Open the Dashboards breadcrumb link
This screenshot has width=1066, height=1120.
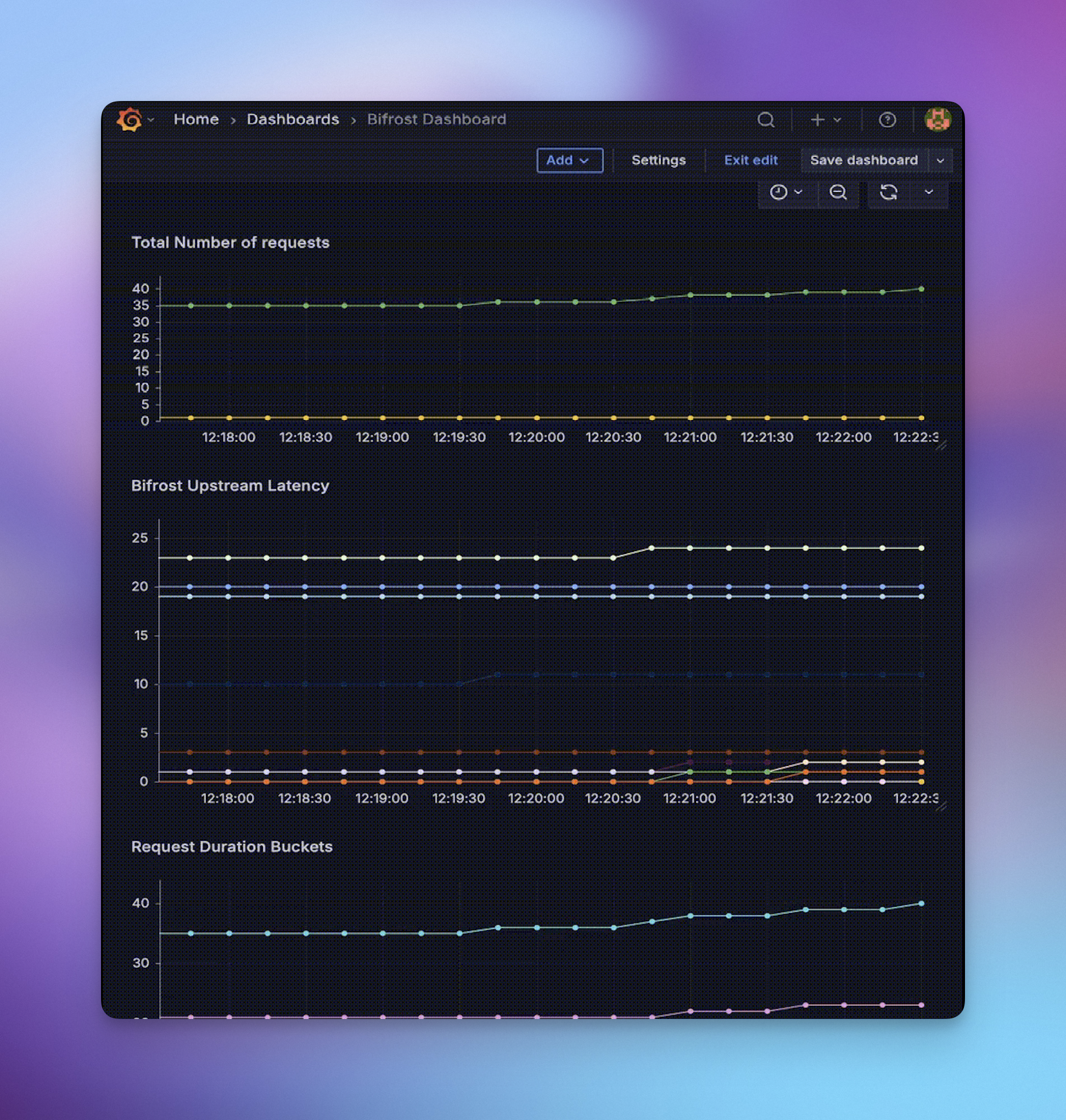(x=293, y=119)
